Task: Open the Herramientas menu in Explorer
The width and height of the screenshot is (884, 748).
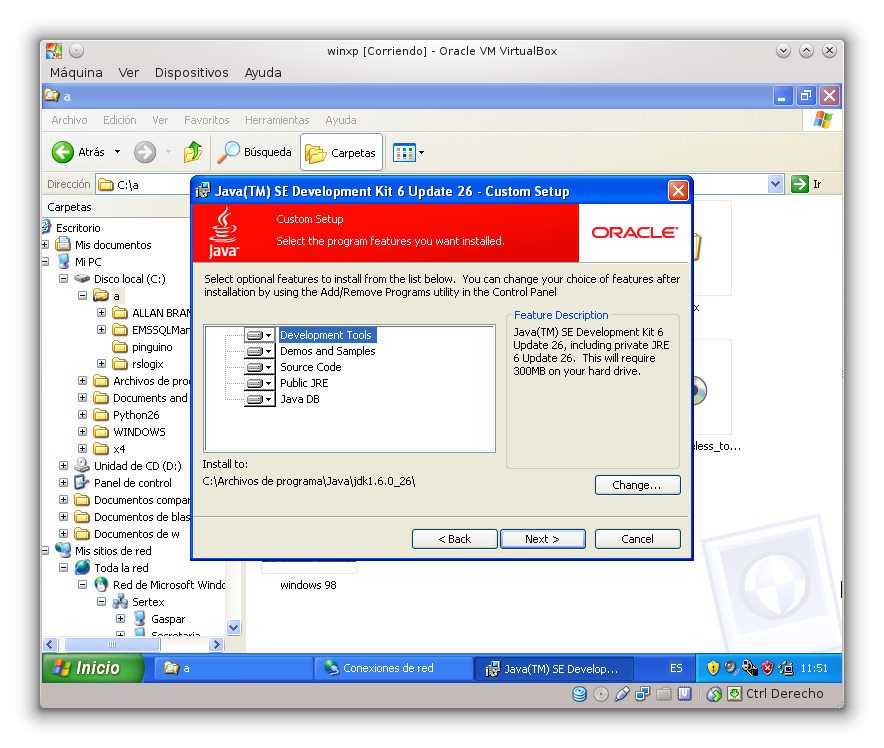Action: click(x=276, y=119)
